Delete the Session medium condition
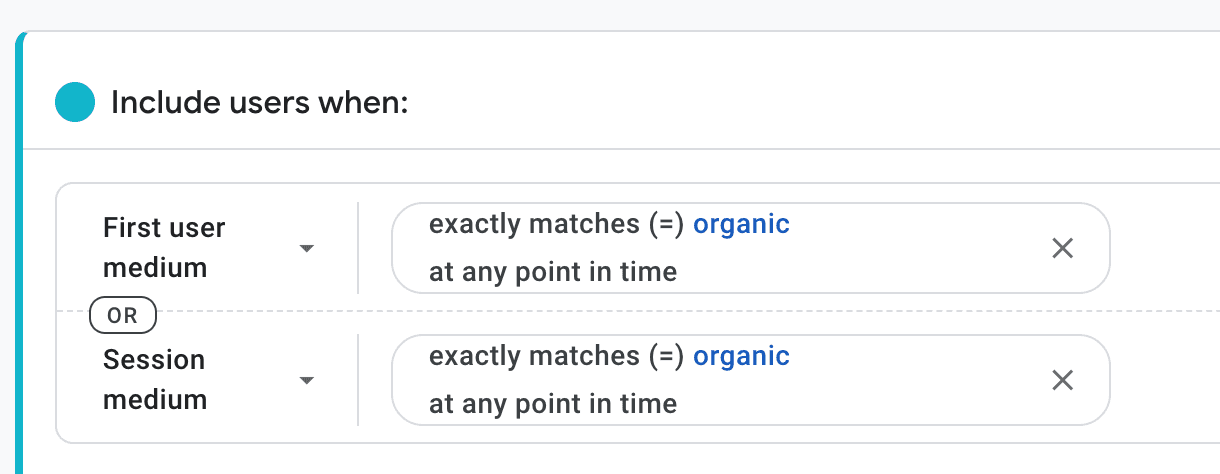This screenshot has height=474, width=1220. point(1062,380)
